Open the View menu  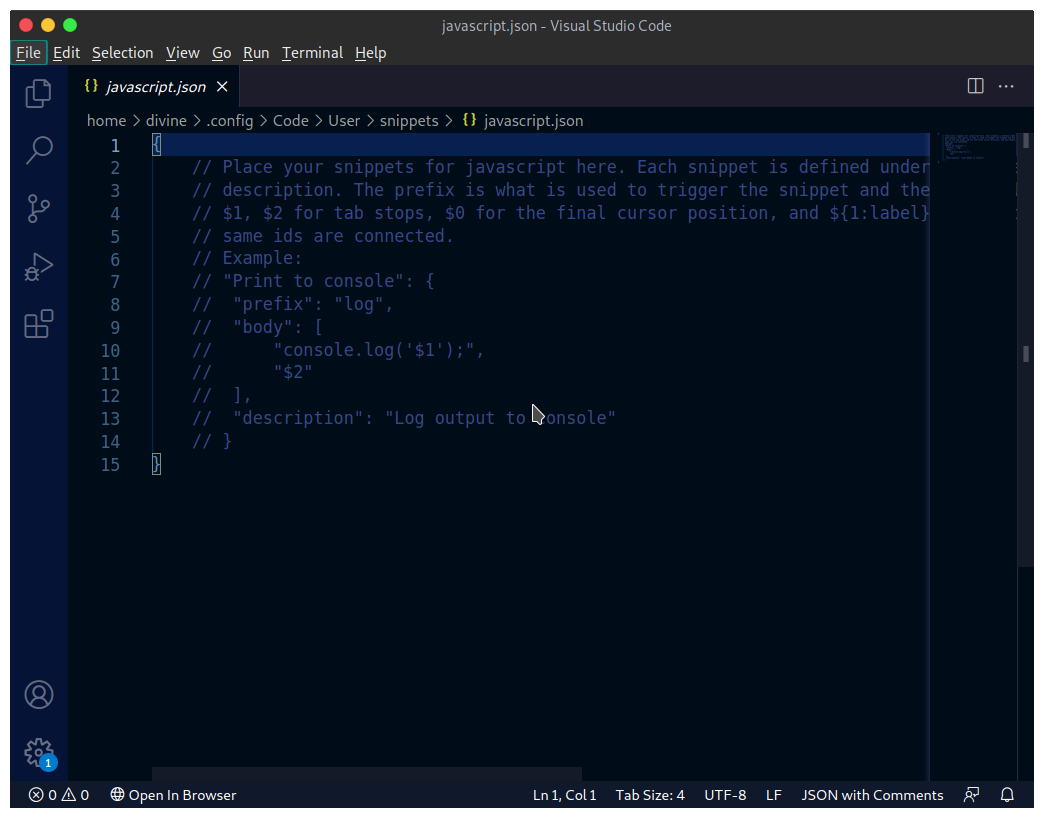(x=182, y=53)
